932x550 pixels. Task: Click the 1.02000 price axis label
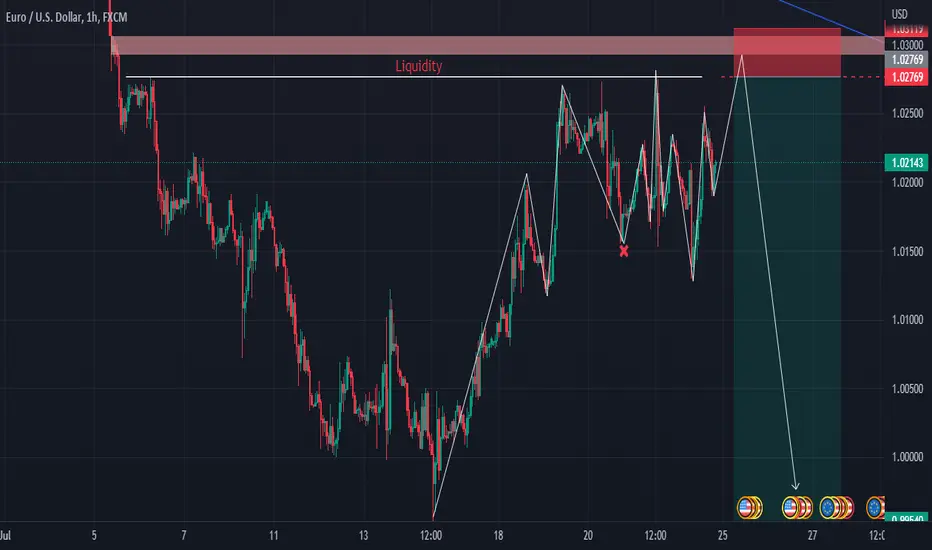click(x=907, y=183)
